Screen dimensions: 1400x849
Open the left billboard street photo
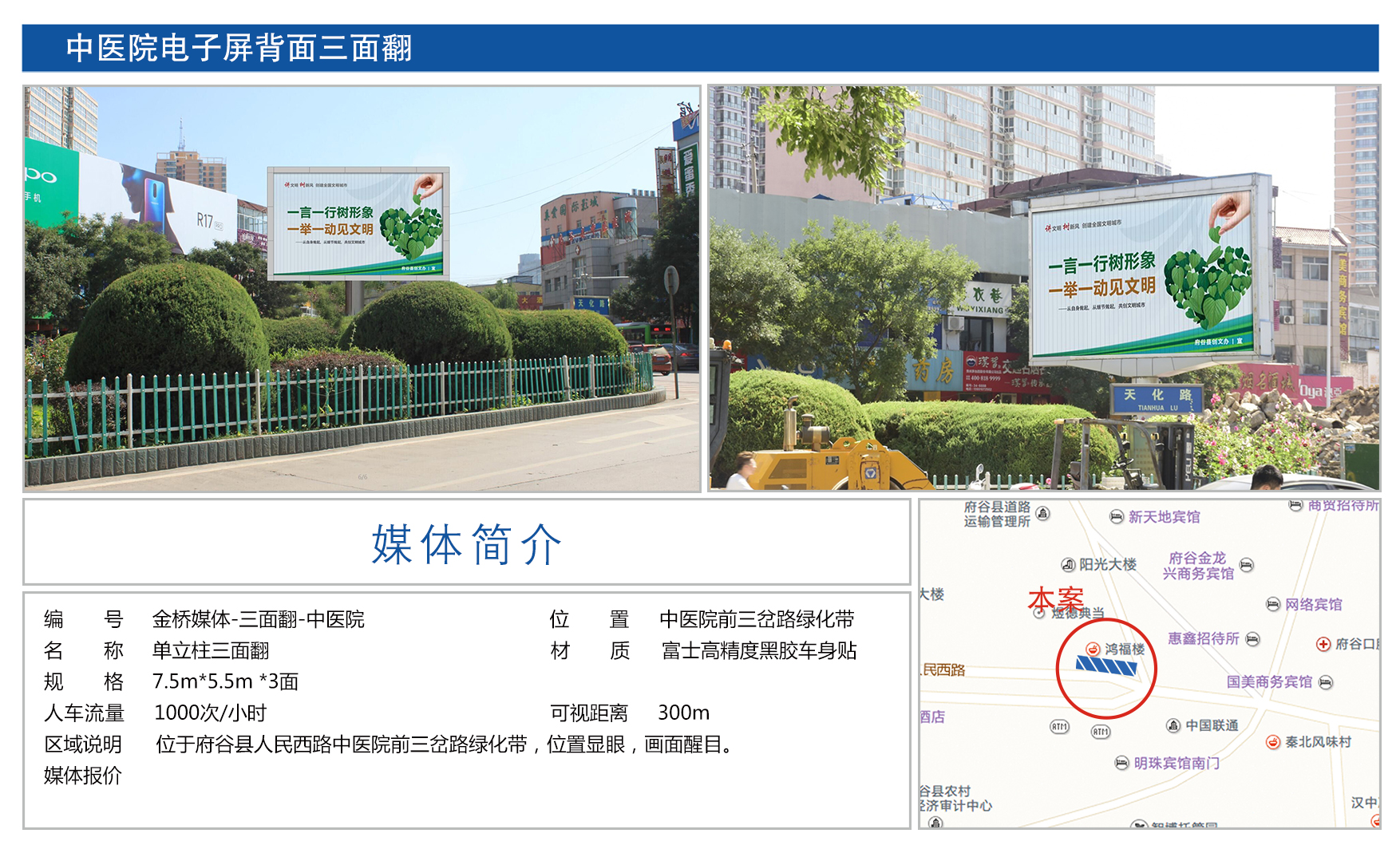coord(362,288)
